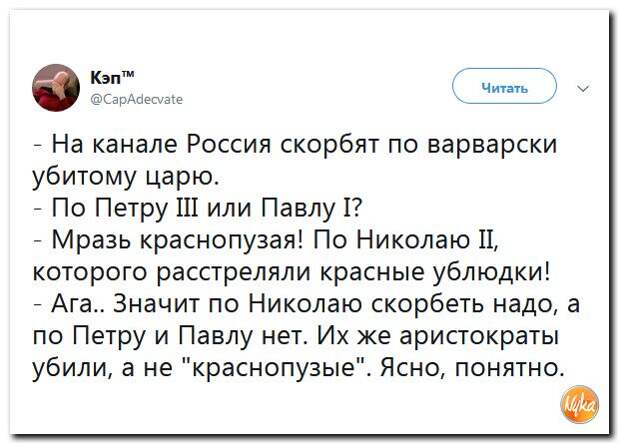Expand the tweet options chevron arrow
The image size is (620, 445).
click(584, 88)
